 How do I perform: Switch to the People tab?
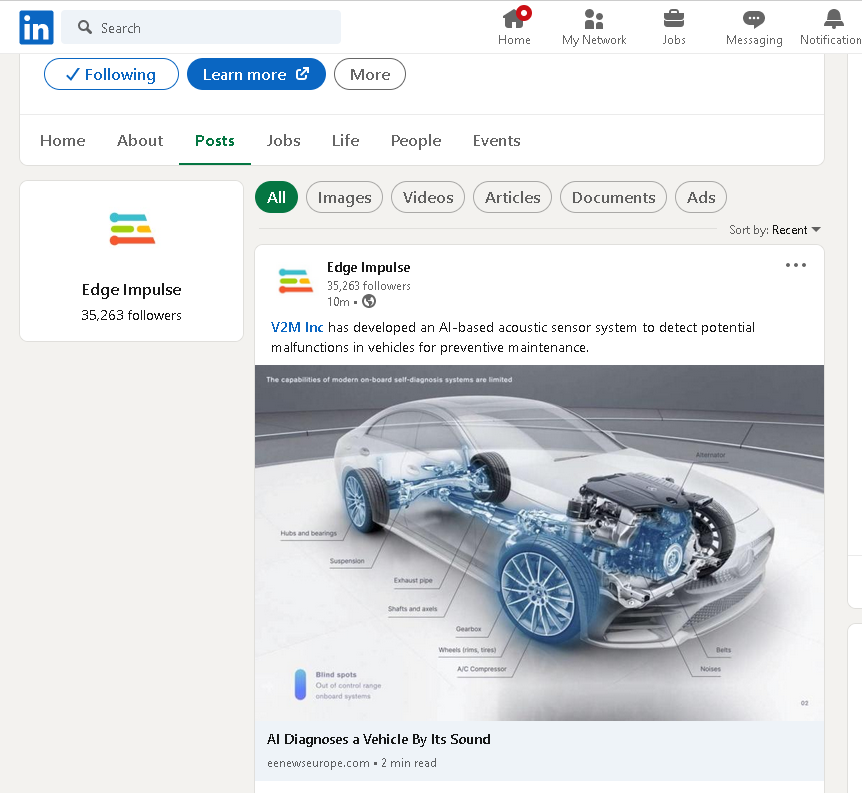coord(416,140)
